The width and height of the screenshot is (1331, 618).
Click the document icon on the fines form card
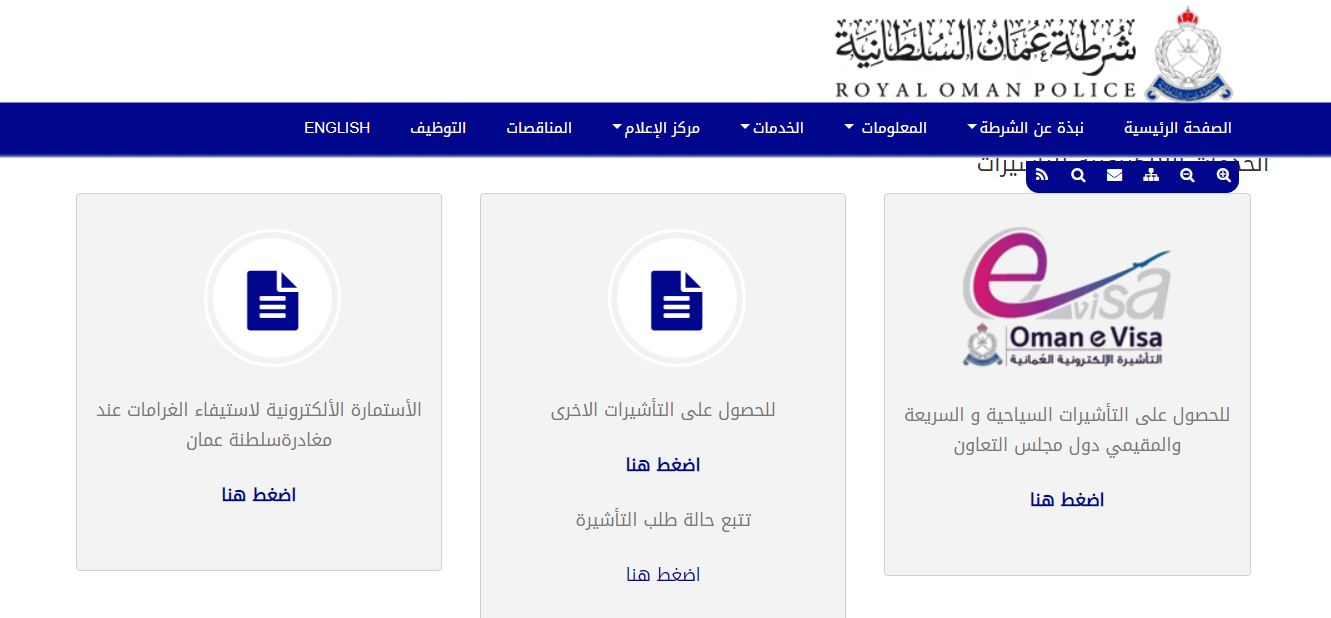pyautogui.click(x=272, y=298)
